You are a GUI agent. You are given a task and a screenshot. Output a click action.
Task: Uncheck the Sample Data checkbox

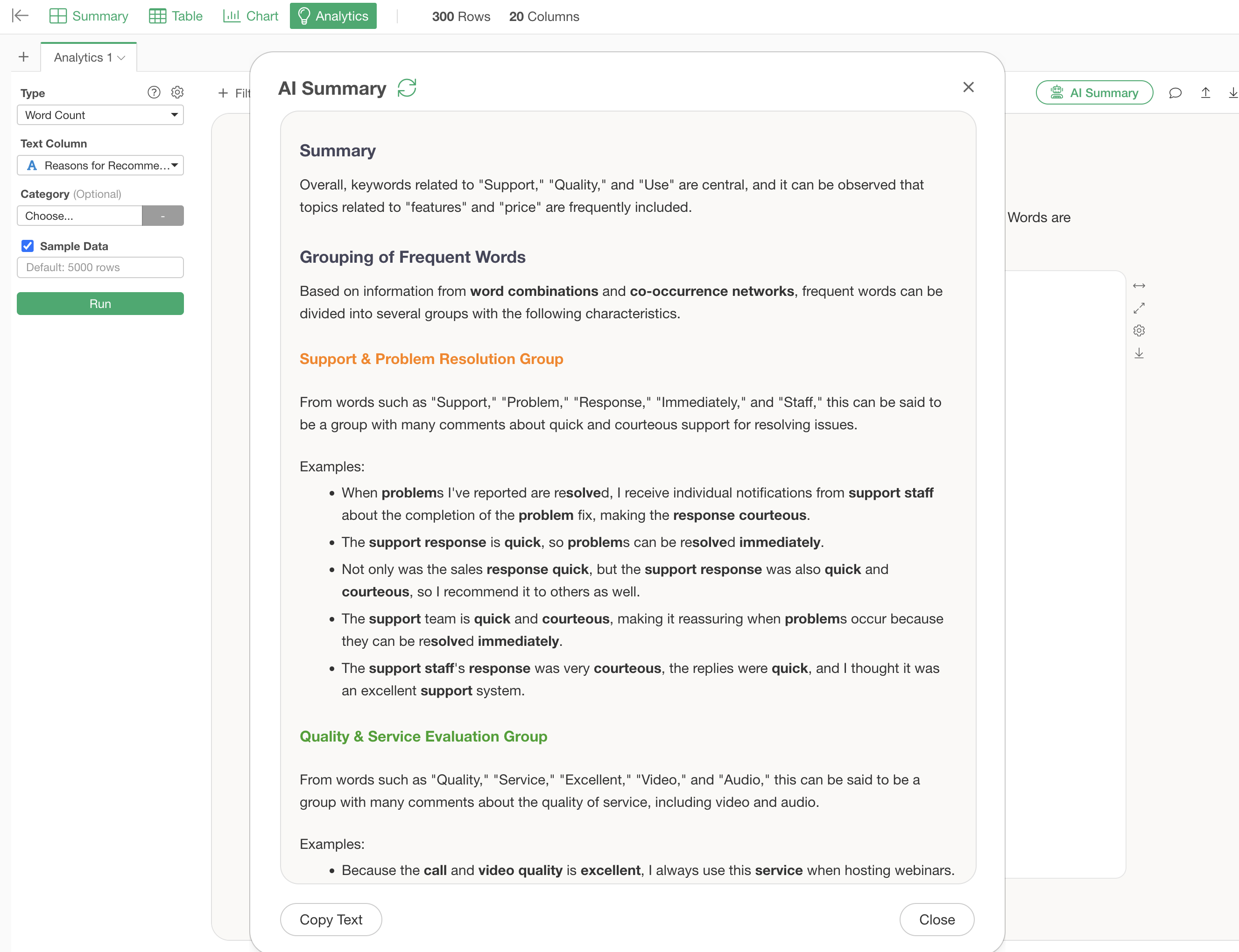coord(27,246)
